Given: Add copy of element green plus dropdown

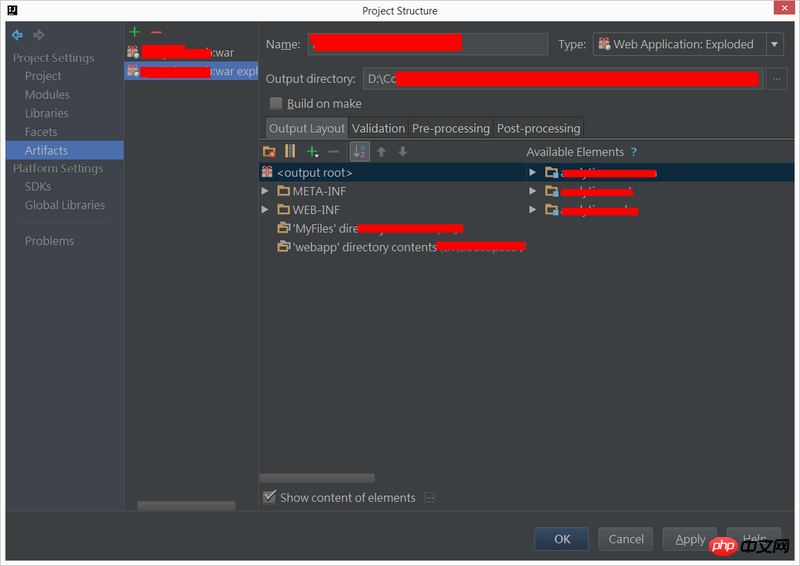Looking at the screenshot, I should [312, 152].
